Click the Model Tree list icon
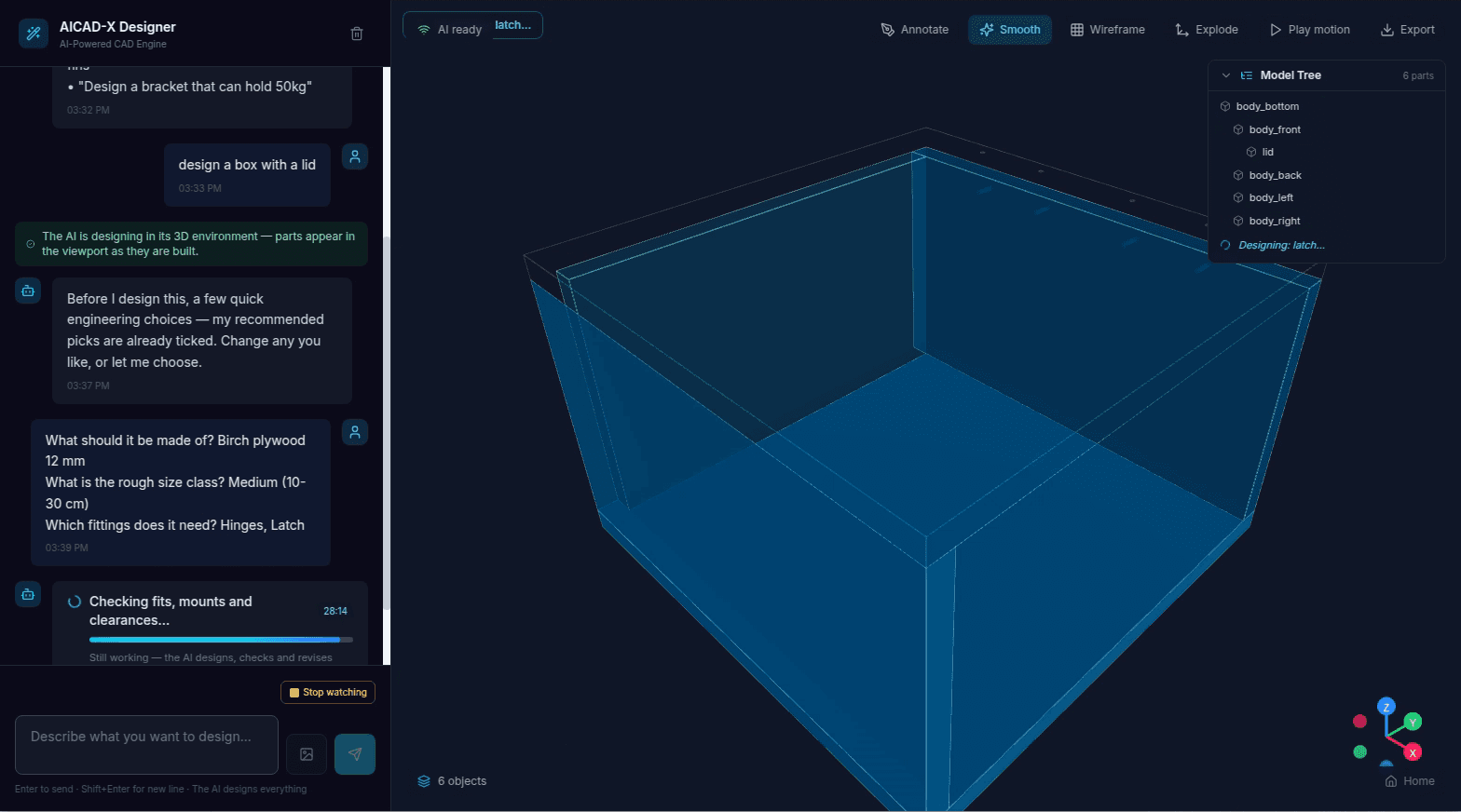This screenshot has height=812, width=1461. [x=1246, y=75]
